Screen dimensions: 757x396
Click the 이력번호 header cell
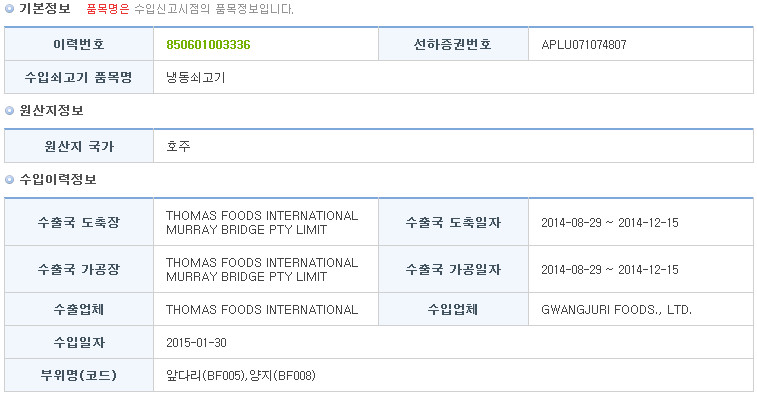tap(79, 44)
